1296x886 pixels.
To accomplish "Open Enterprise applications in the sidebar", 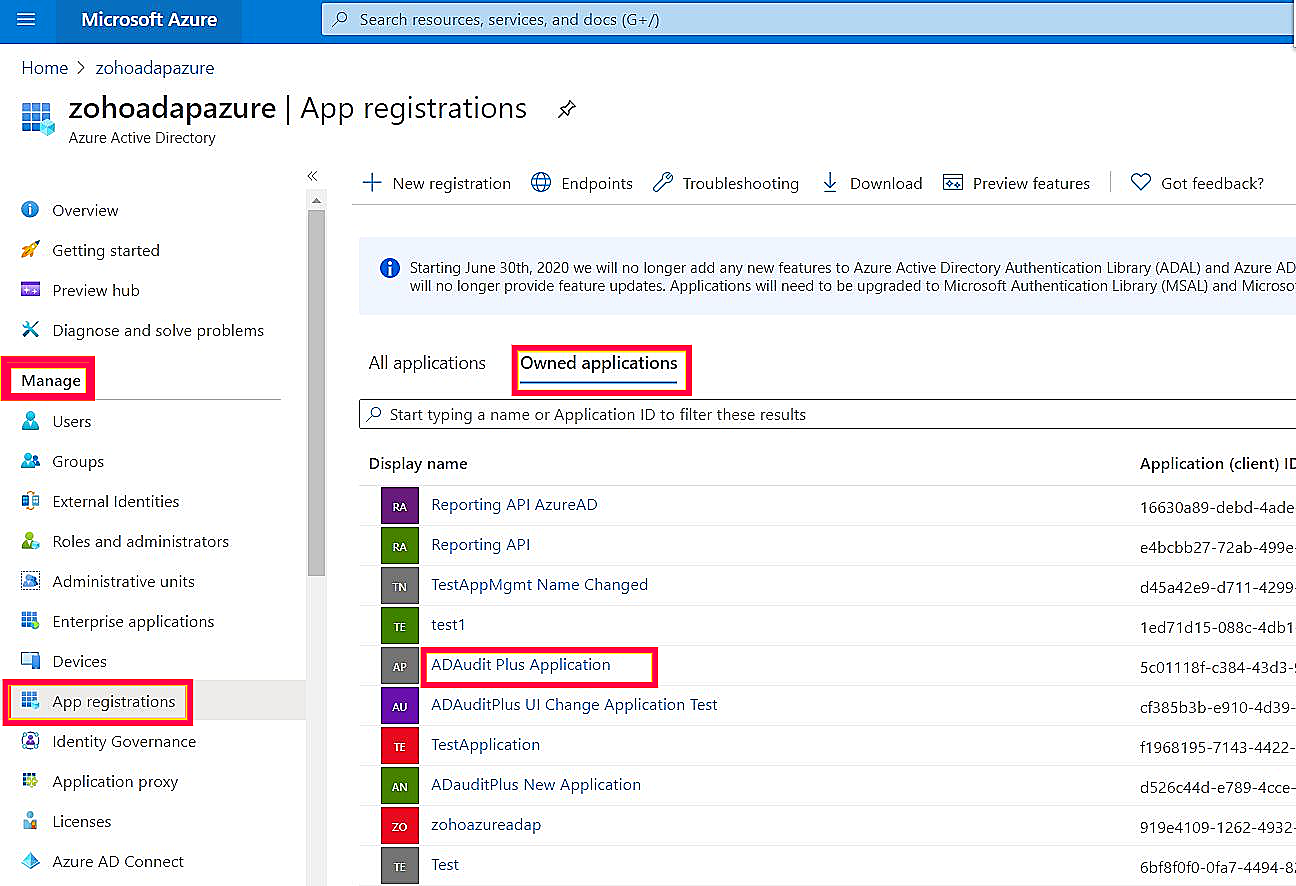I will pyautogui.click(x=133, y=621).
